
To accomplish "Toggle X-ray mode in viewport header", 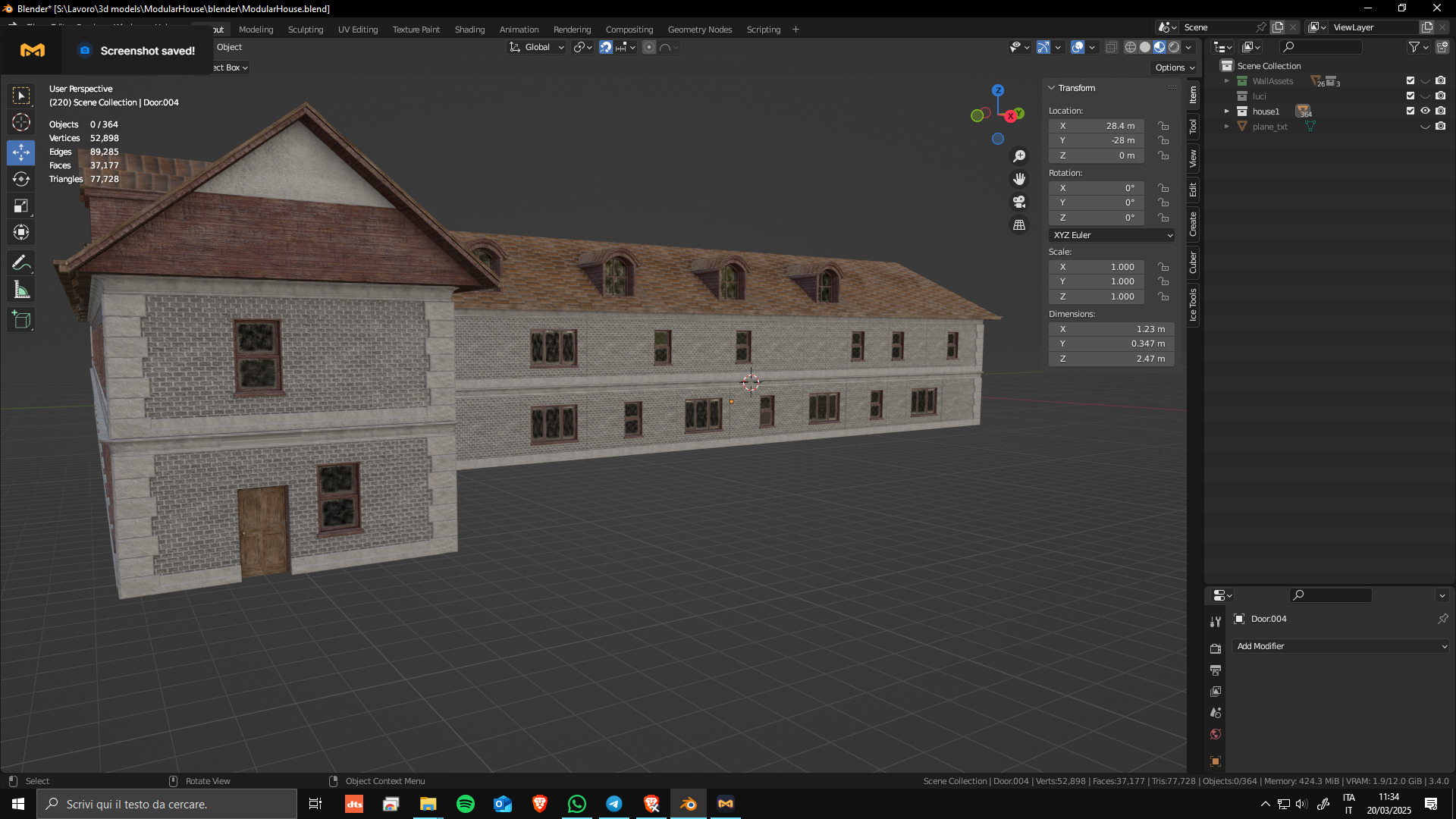I will pyautogui.click(x=1111, y=47).
